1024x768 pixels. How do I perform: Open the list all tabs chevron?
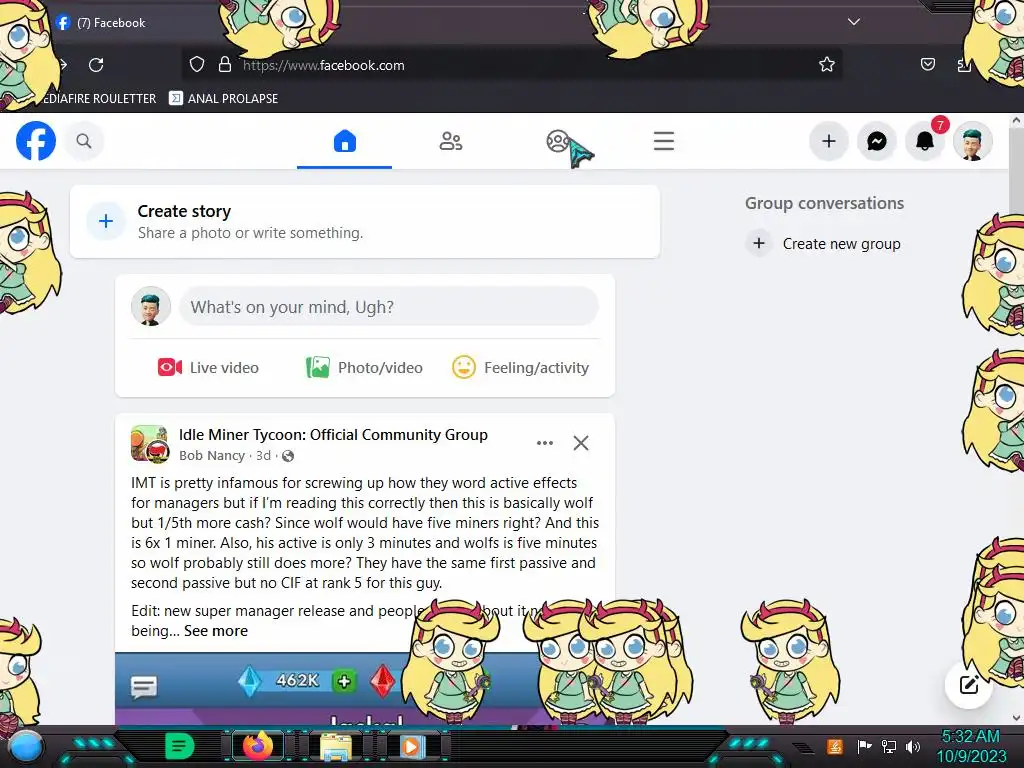point(854,22)
